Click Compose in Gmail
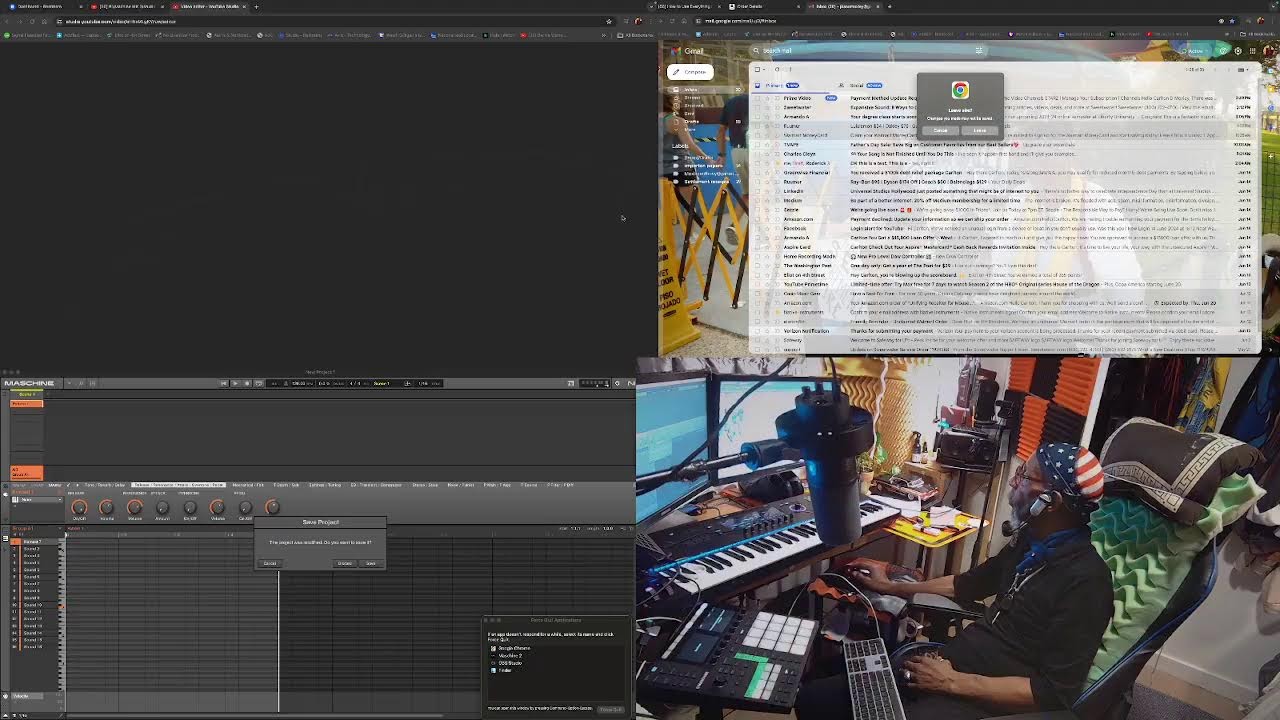This screenshot has height=720, width=1280. 690,72
